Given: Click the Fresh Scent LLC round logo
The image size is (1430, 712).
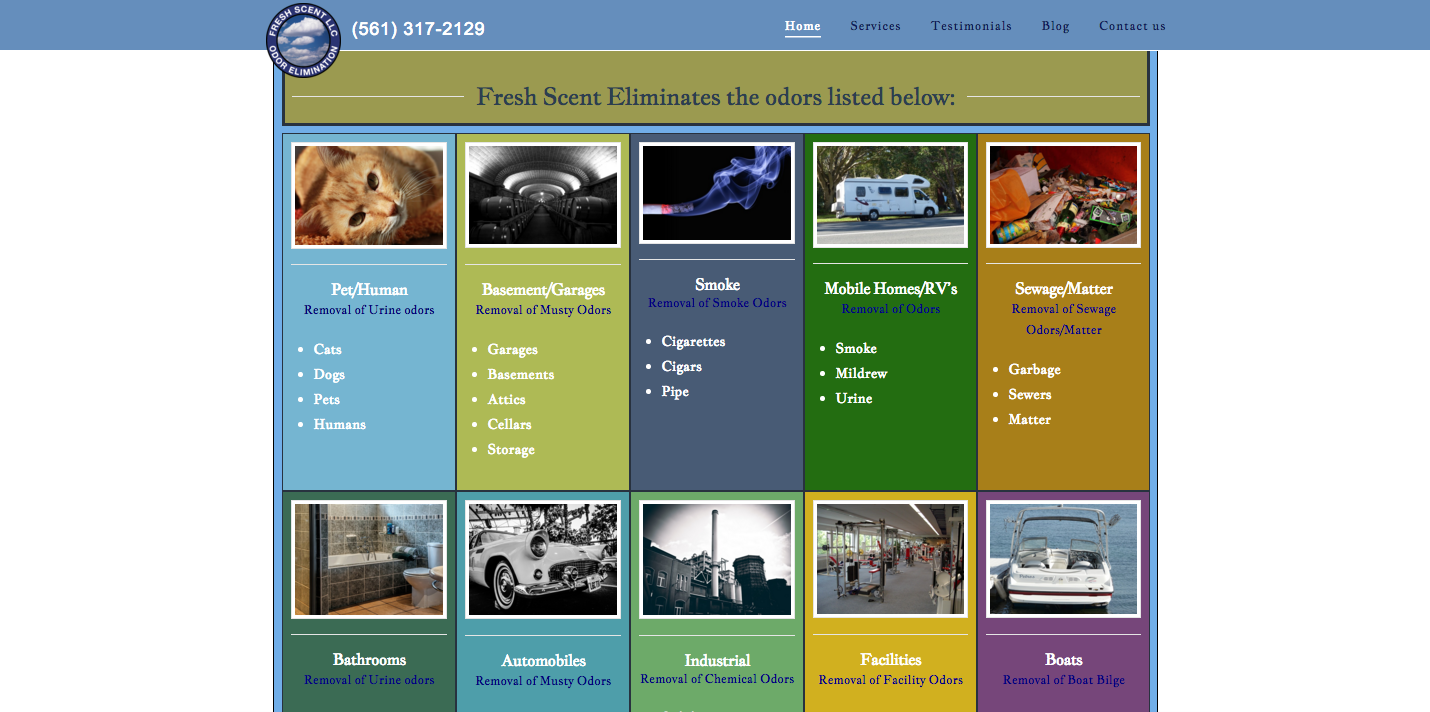Looking at the screenshot, I should point(304,40).
